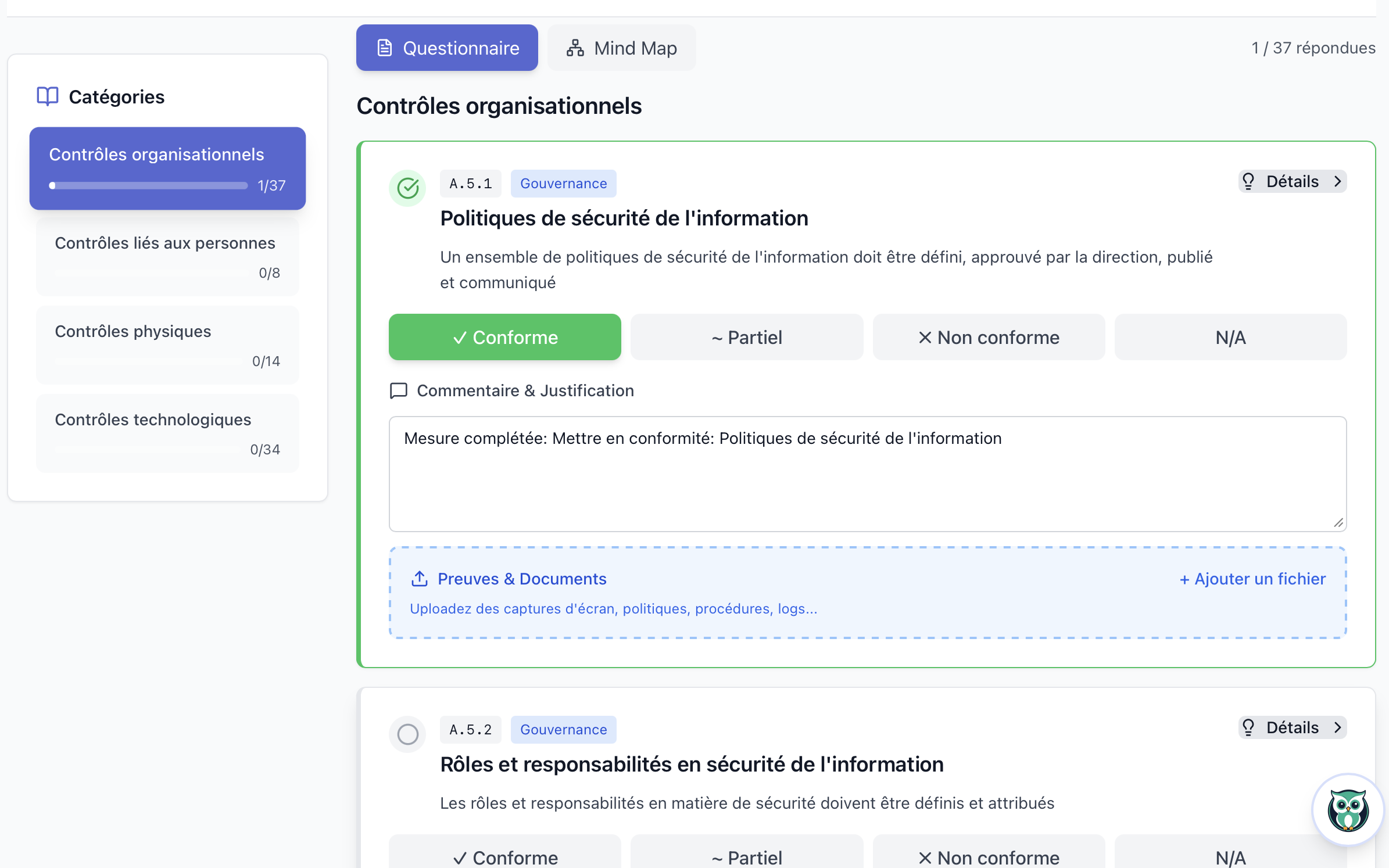The width and height of the screenshot is (1389, 868).
Task: Switch to the Mind Map tab
Action: coord(621,48)
